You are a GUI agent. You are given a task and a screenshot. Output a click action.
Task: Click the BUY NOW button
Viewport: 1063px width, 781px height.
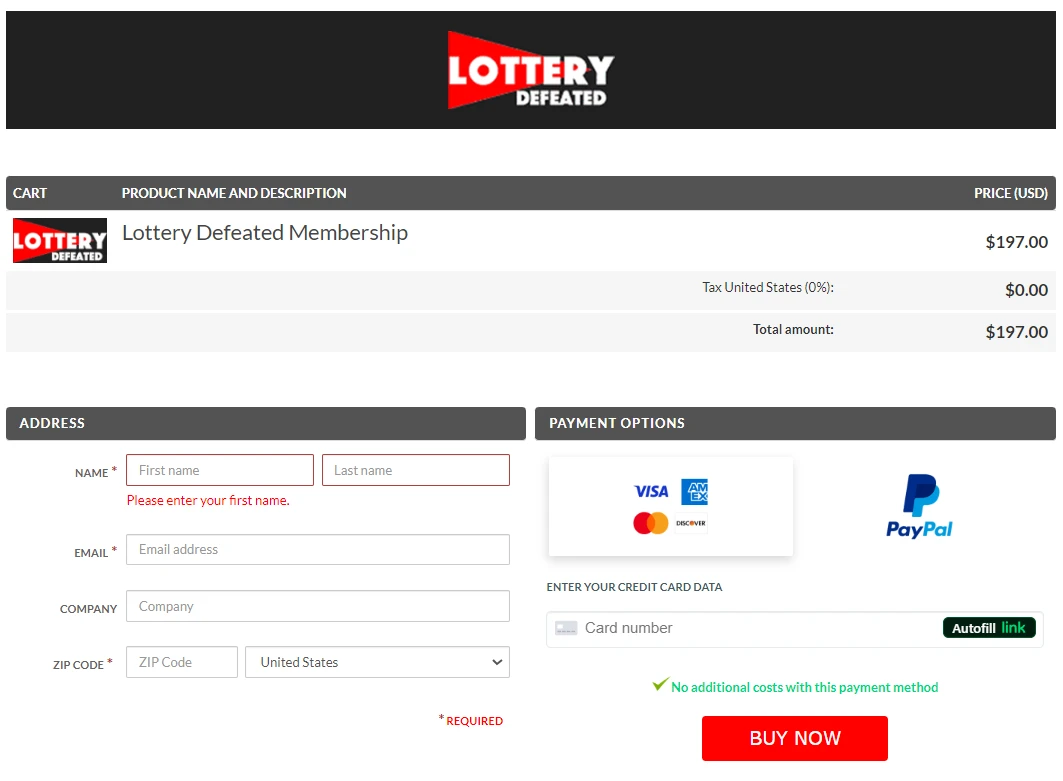coord(794,738)
